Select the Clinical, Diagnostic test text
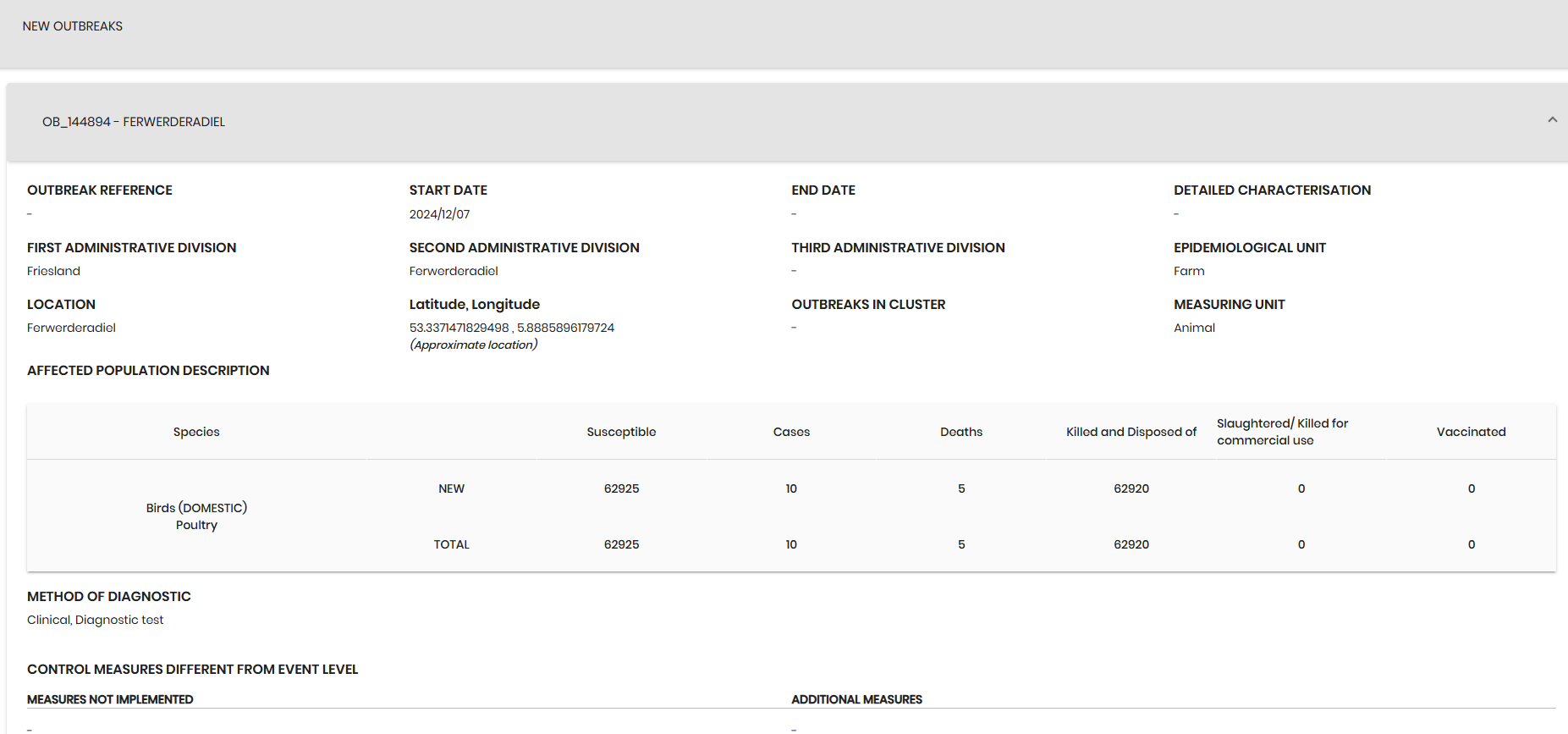The height and width of the screenshot is (734, 1568). click(x=96, y=620)
